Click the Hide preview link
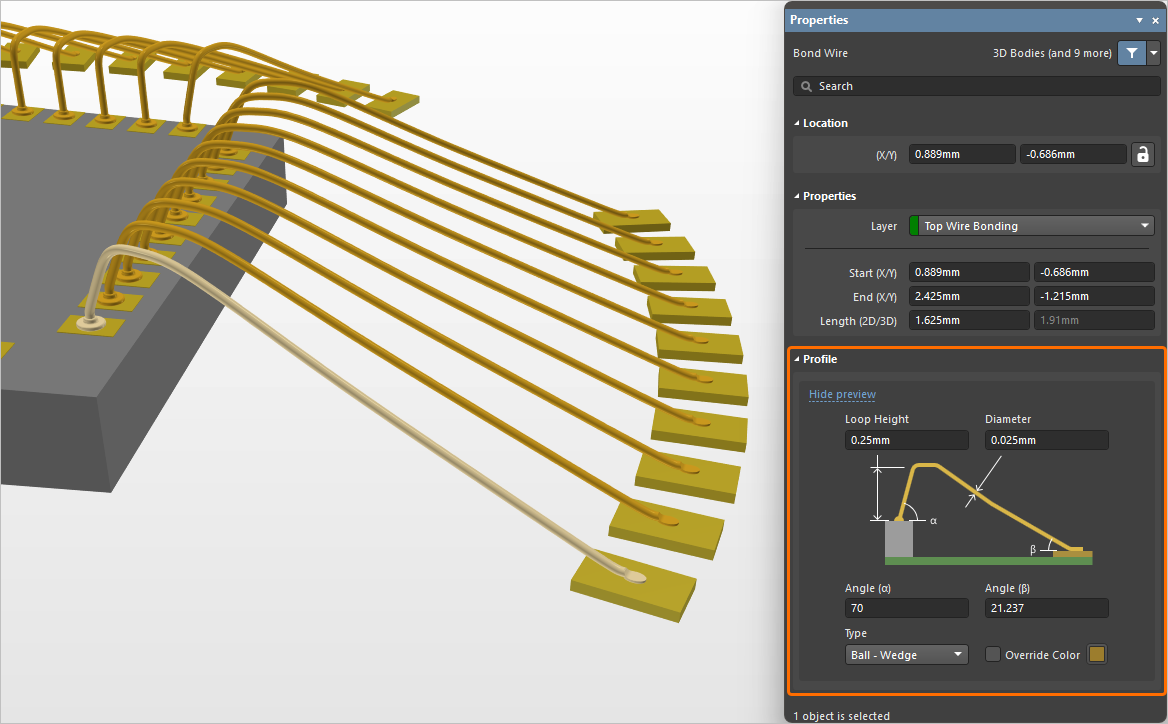The height and width of the screenshot is (724, 1168). point(842,395)
